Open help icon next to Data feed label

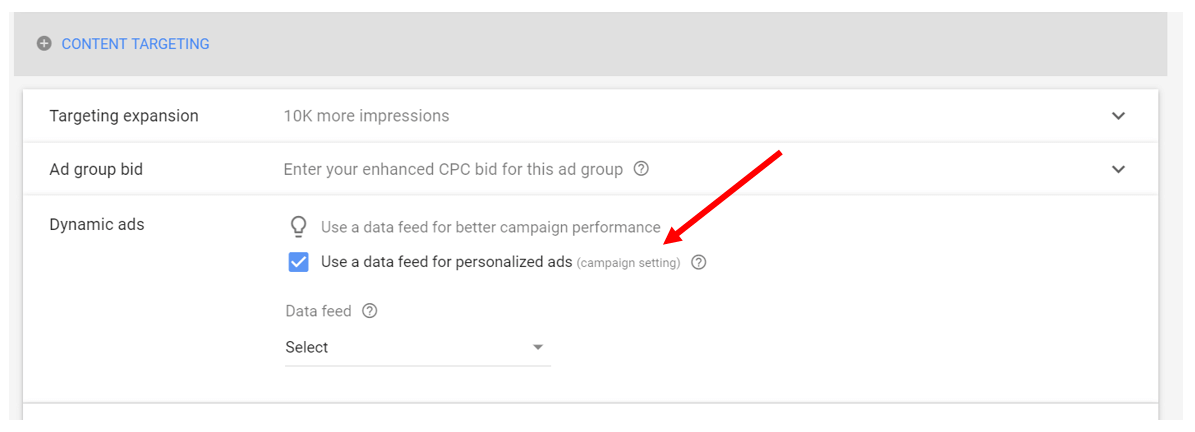click(x=370, y=311)
